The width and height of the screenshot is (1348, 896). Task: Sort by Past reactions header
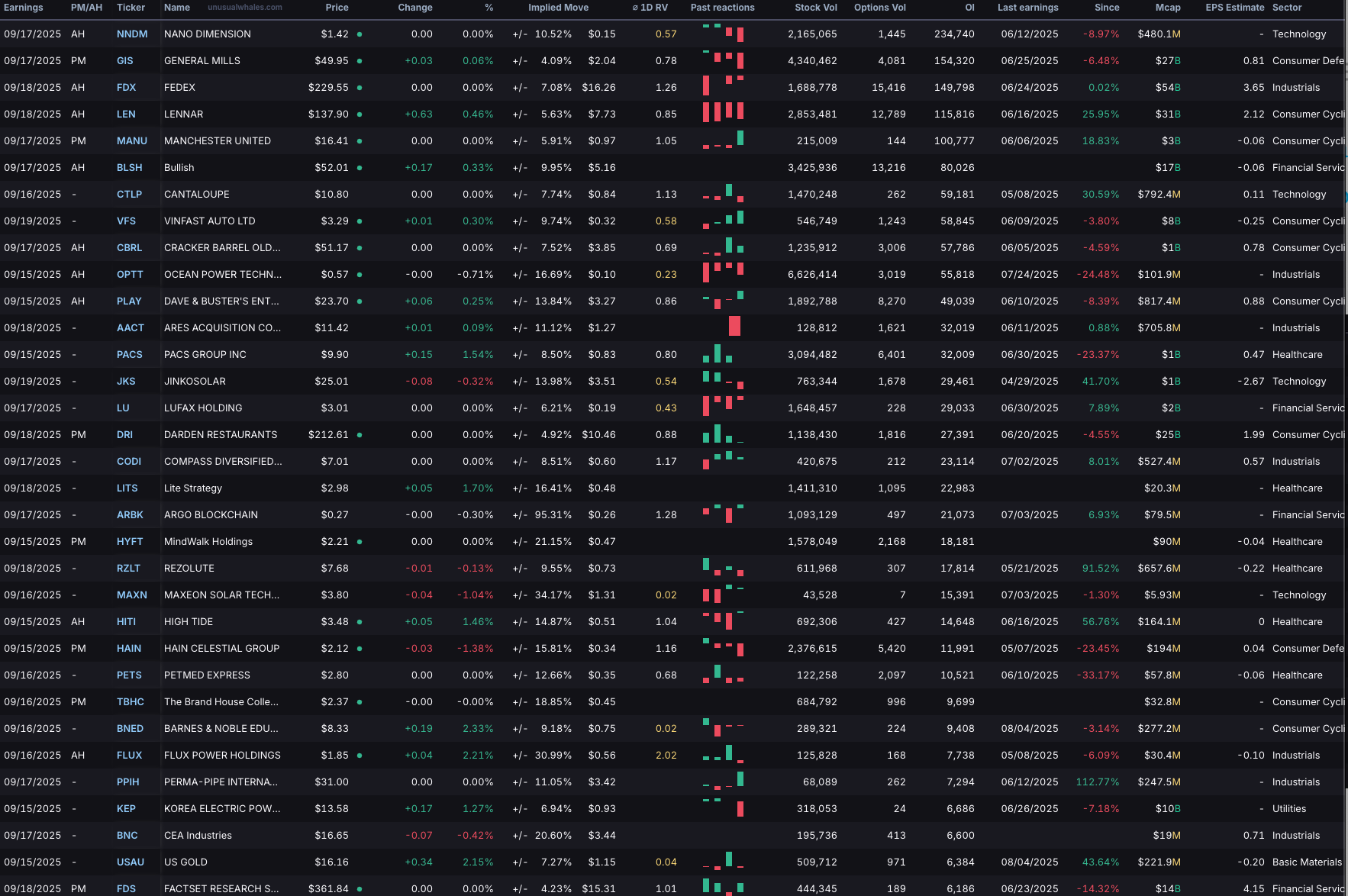click(722, 8)
